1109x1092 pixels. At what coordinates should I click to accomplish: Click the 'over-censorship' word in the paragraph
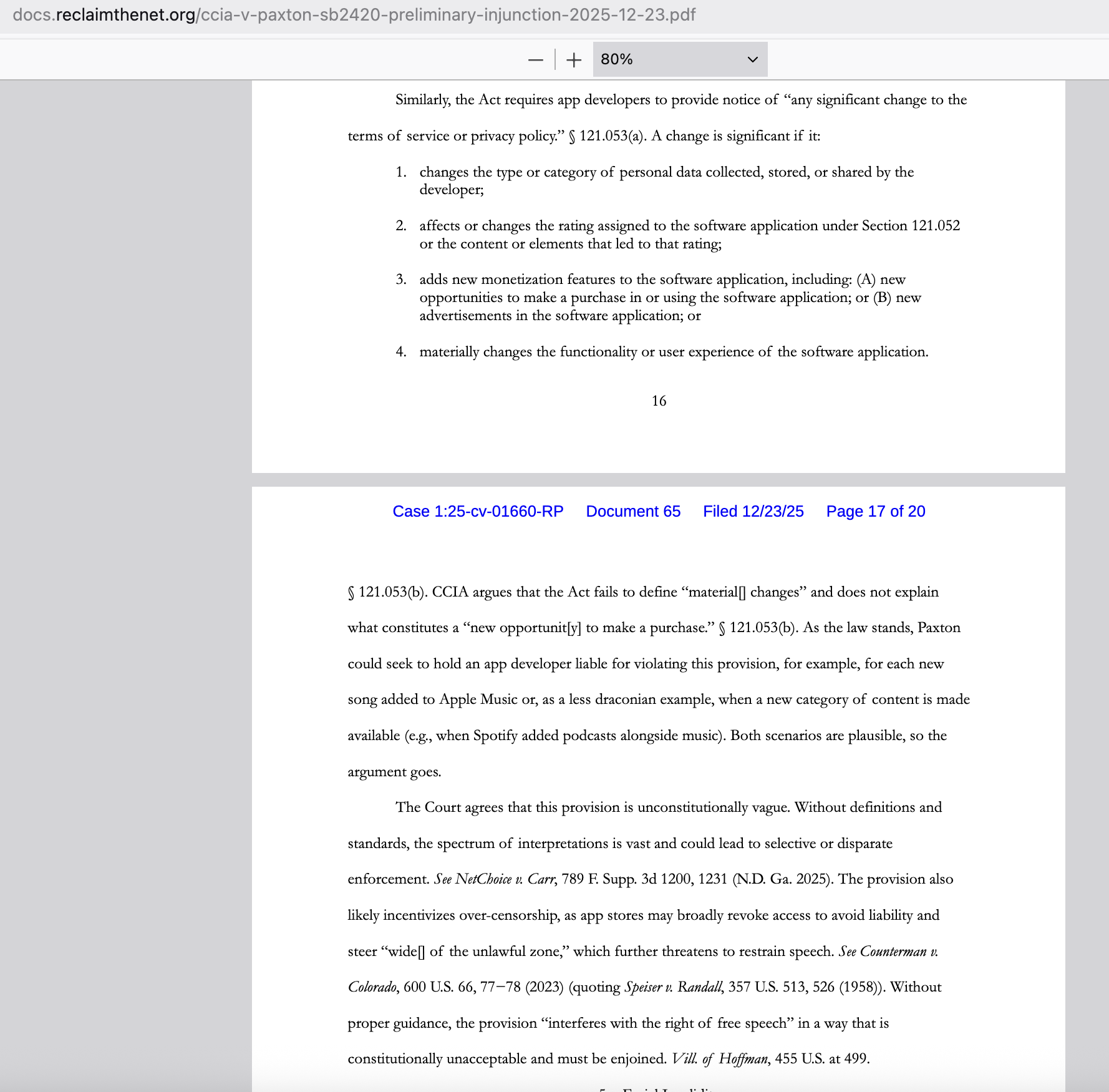(509, 915)
